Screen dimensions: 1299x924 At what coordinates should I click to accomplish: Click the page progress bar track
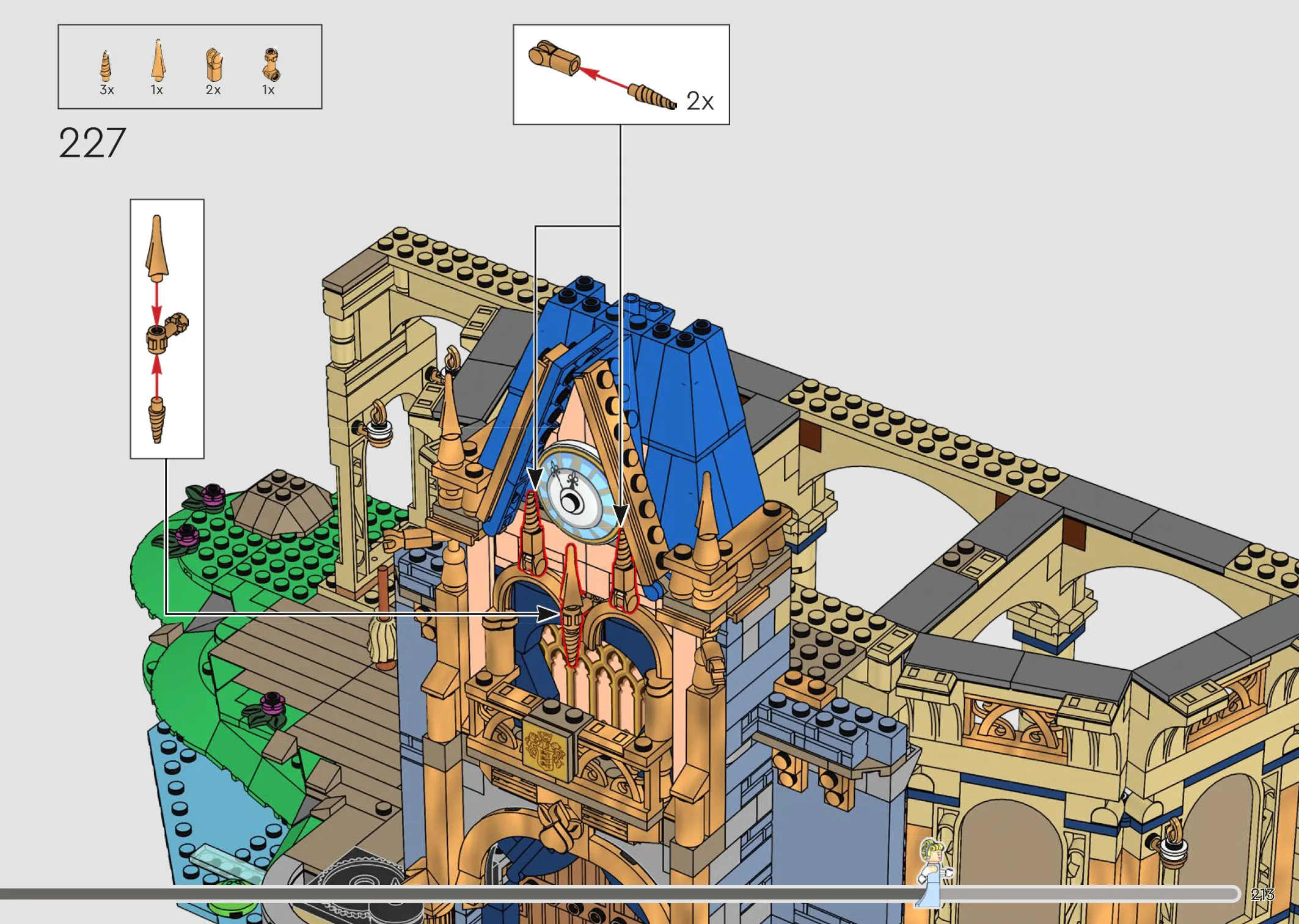point(620,894)
